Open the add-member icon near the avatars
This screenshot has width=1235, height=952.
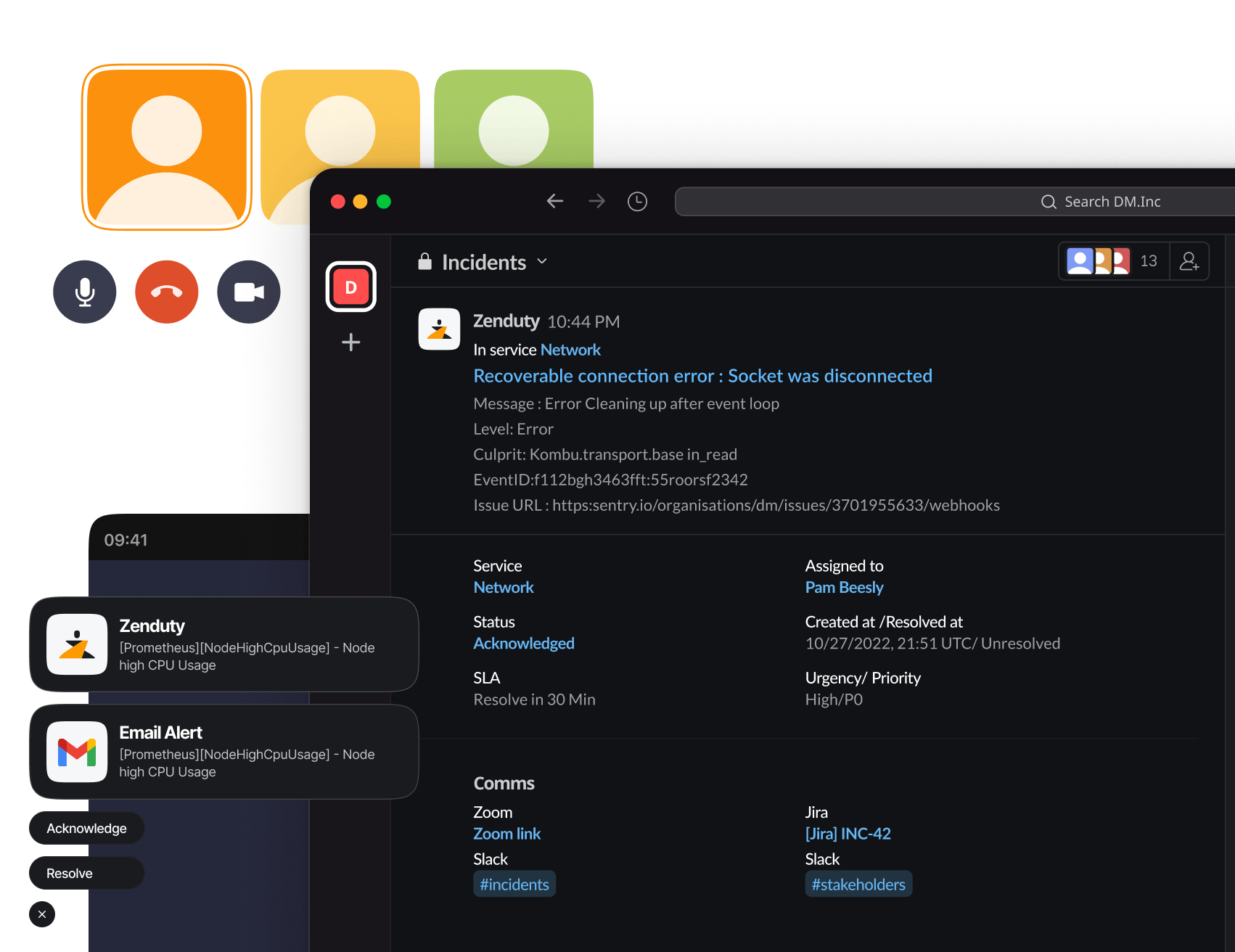pos(1189,260)
